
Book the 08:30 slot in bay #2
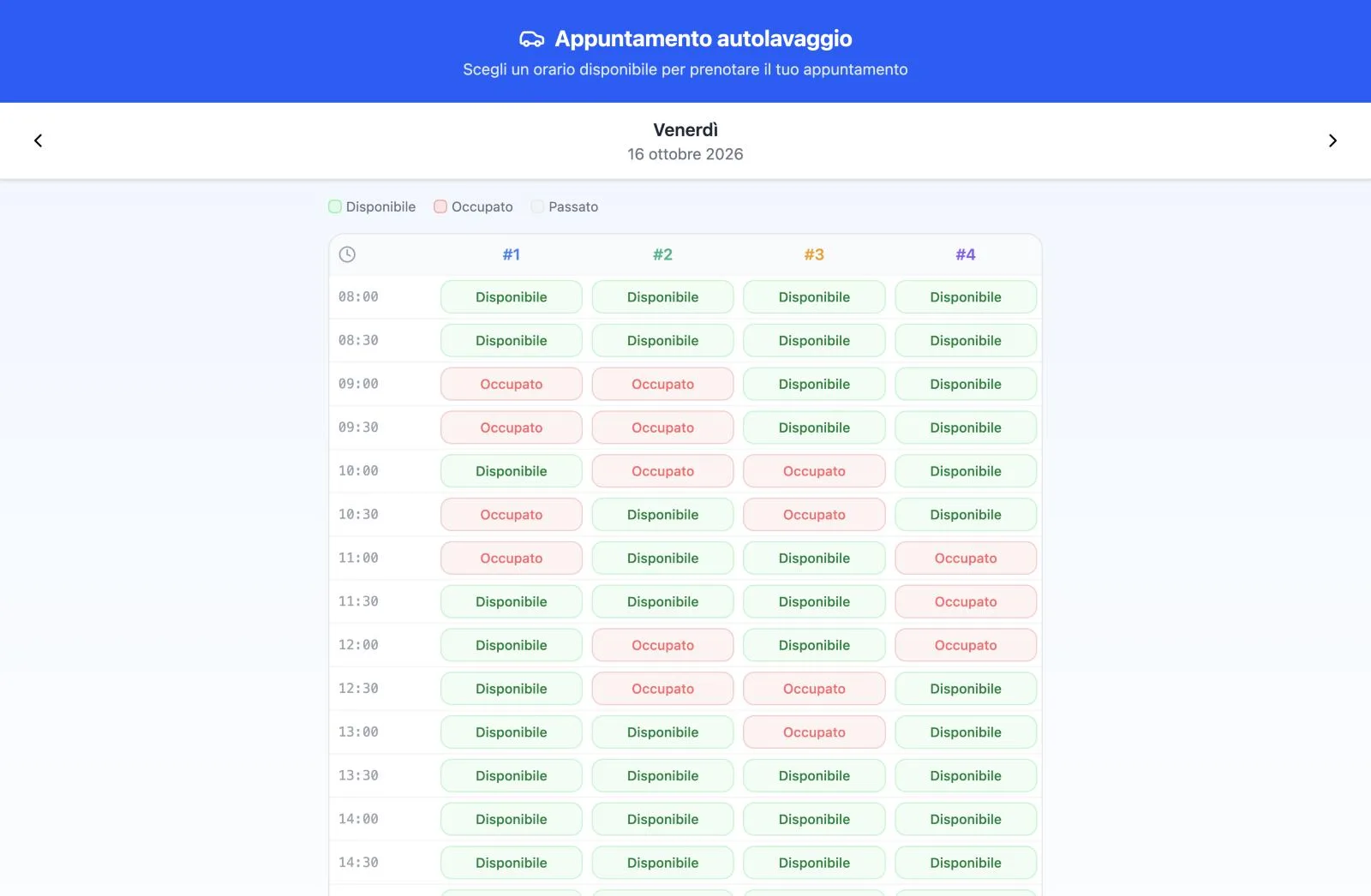pos(663,341)
